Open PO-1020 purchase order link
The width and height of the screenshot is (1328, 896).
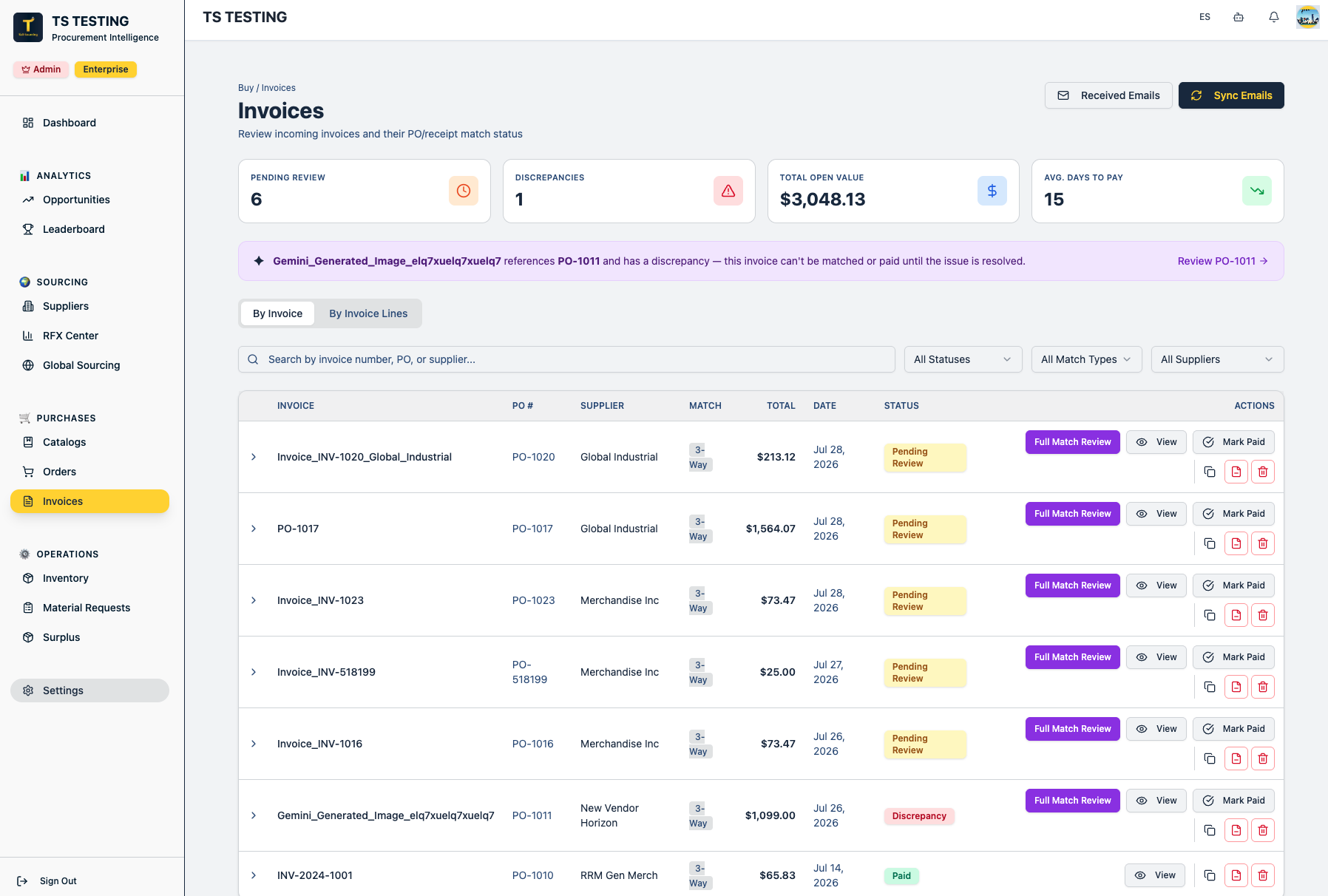[x=533, y=457]
